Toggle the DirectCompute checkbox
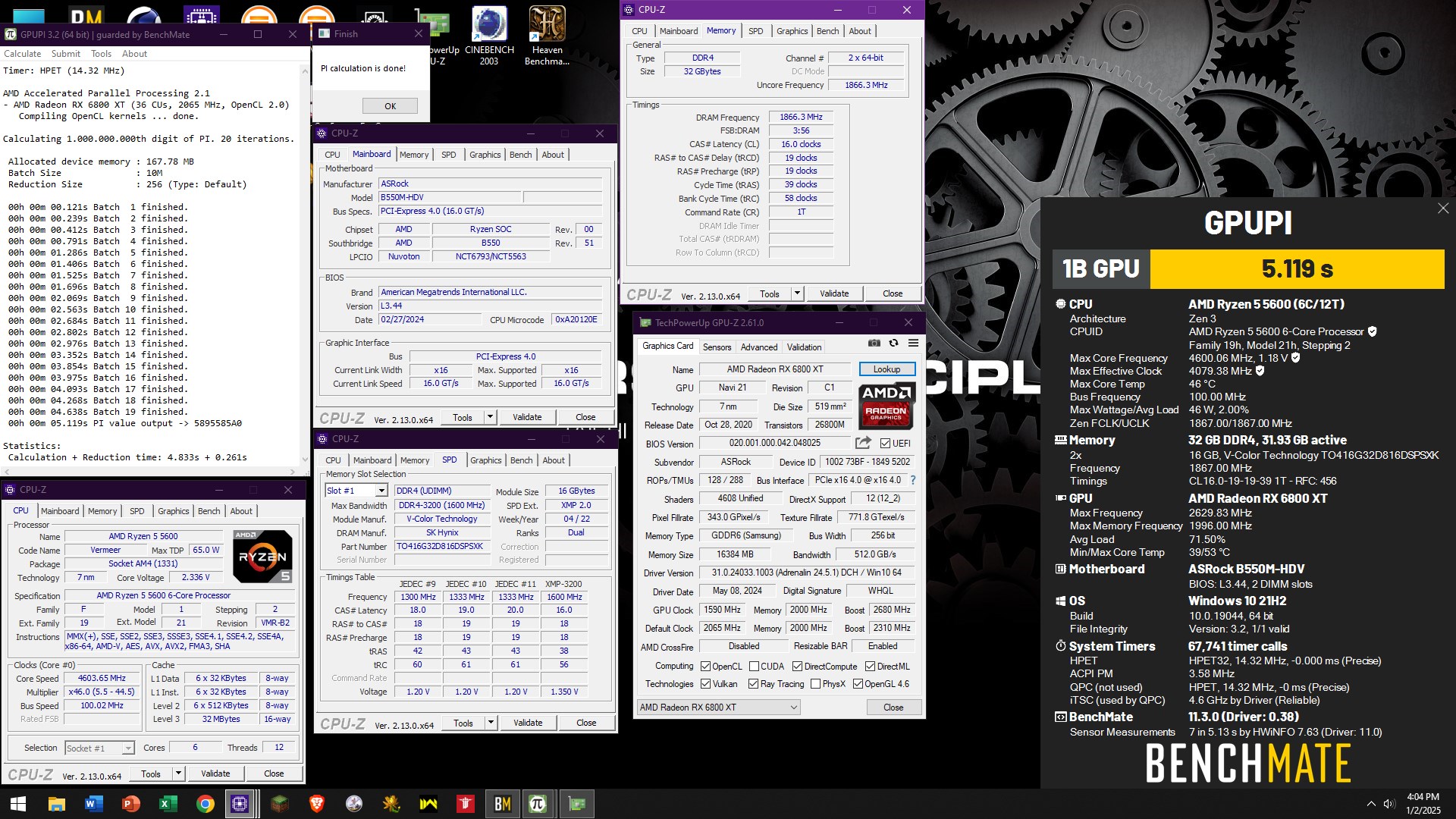The height and width of the screenshot is (819, 1456). click(x=797, y=667)
